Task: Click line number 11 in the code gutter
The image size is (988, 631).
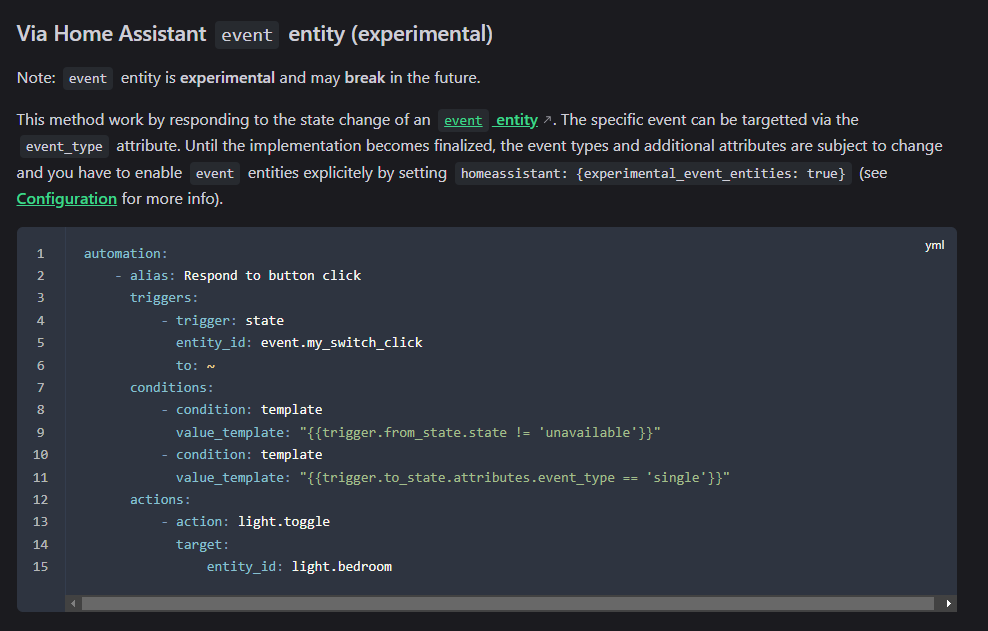Action: tap(40, 477)
